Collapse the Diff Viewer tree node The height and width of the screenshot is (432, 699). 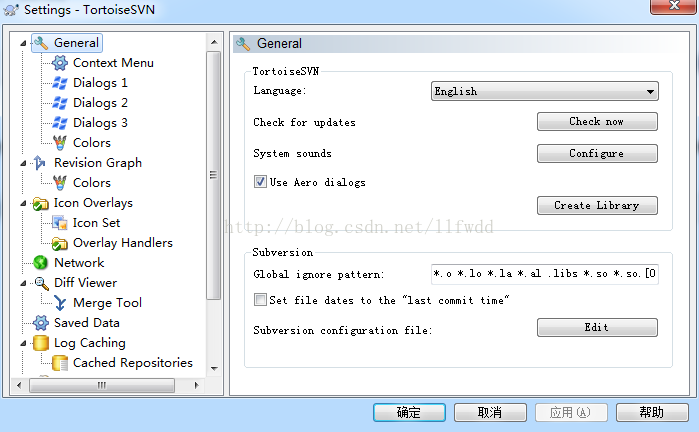[x=23, y=283]
